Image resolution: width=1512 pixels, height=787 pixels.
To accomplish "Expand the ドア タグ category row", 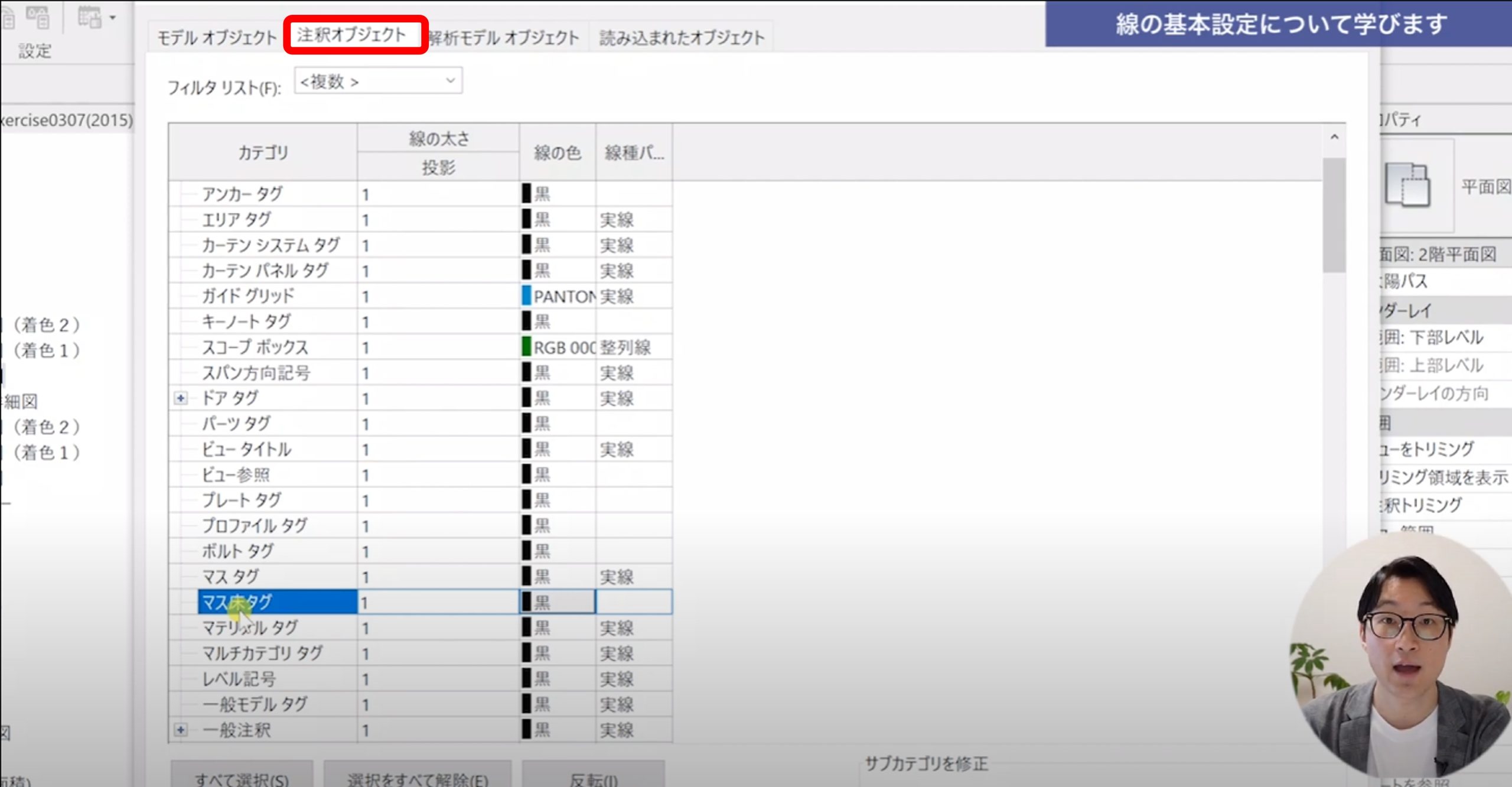I will pyautogui.click(x=181, y=398).
